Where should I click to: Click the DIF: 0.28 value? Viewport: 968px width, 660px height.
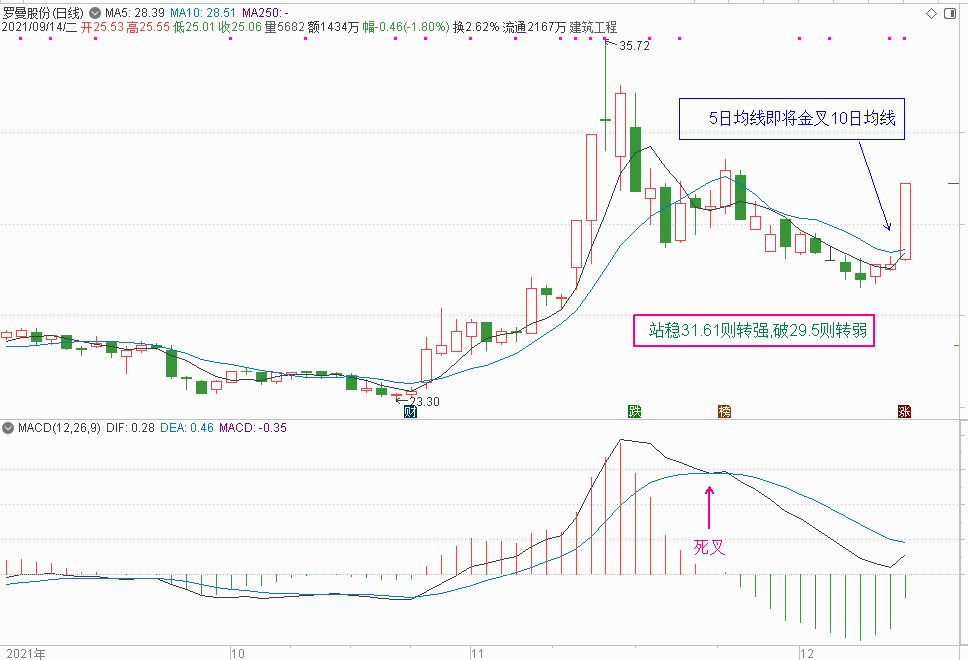click(x=130, y=428)
